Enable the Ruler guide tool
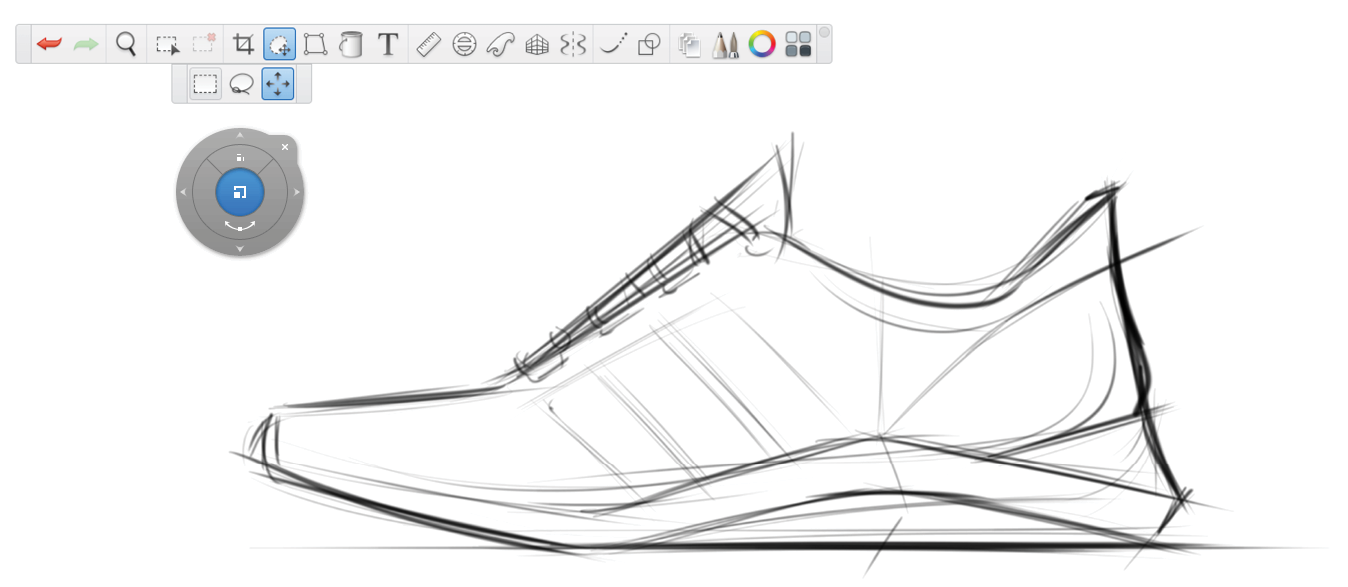 pyautogui.click(x=428, y=43)
